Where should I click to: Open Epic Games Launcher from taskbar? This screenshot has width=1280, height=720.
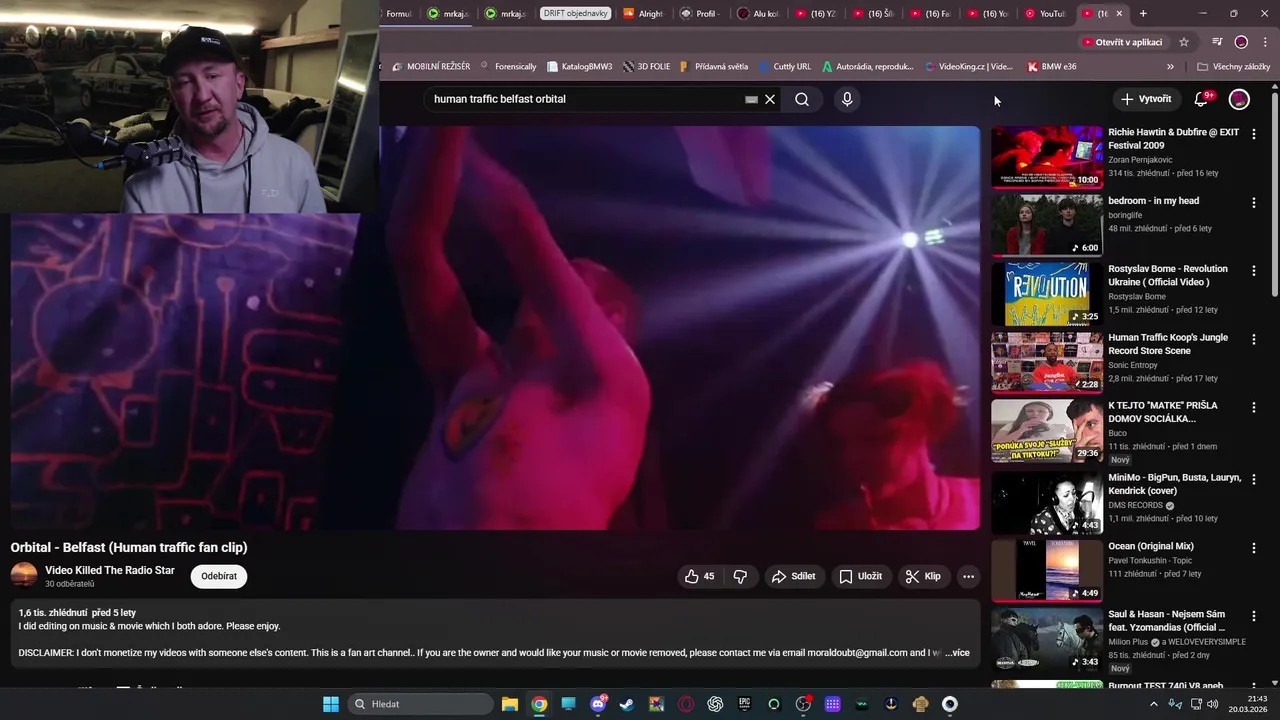744,704
